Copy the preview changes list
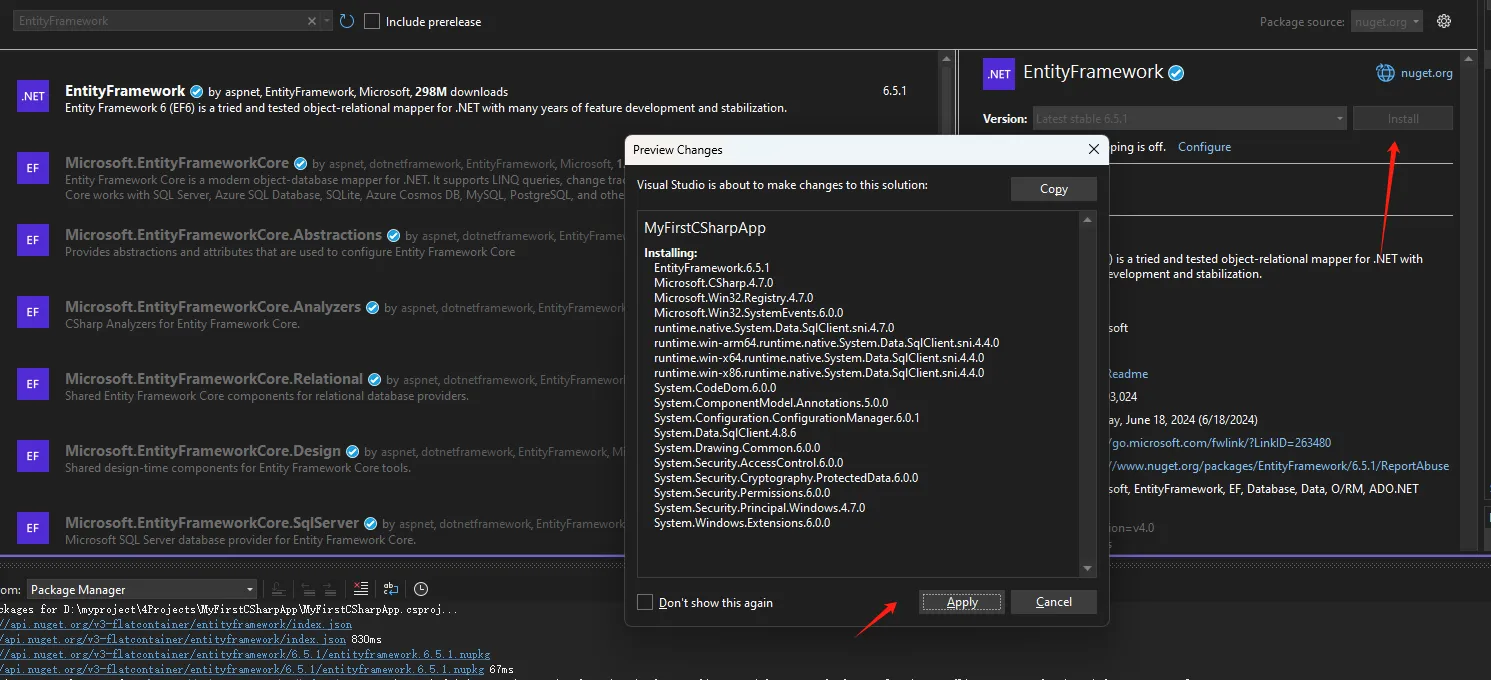1491x680 pixels. pos(1054,189)
